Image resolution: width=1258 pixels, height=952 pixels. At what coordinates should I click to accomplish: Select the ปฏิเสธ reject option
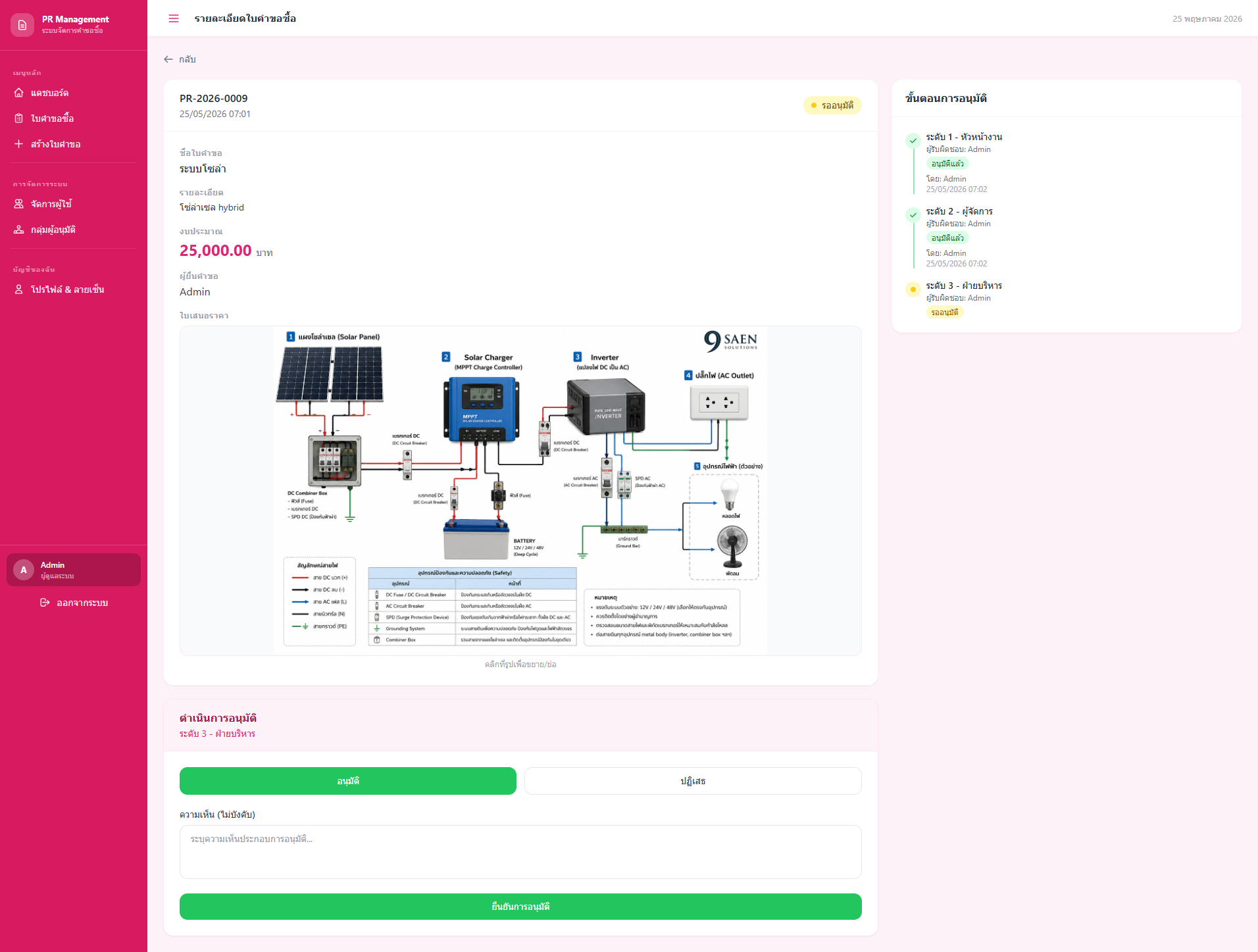(693, 781)
